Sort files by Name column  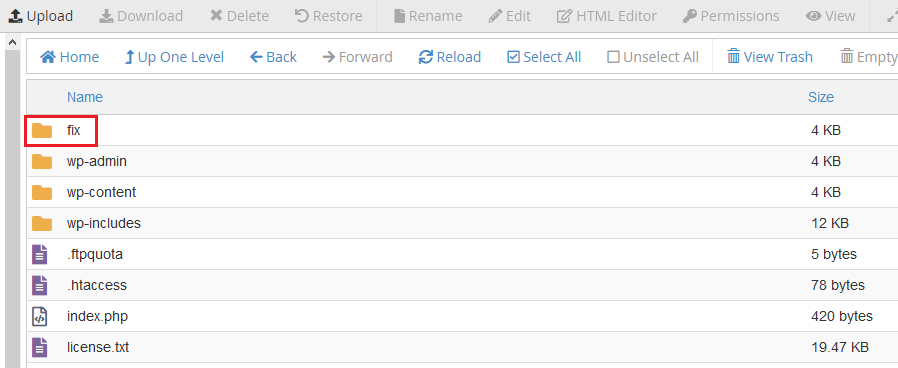pos(85,97)
